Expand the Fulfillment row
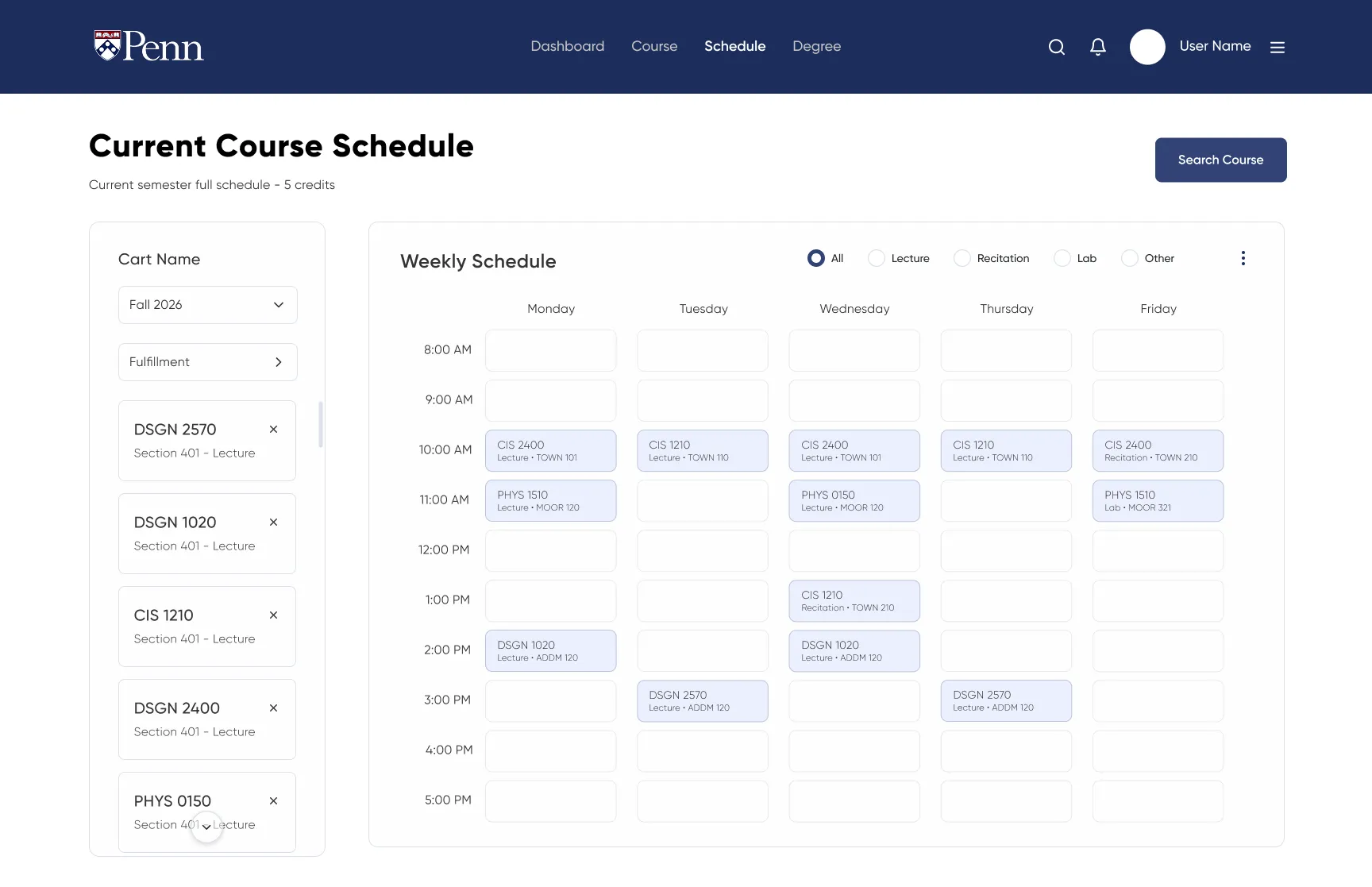Image resolution: width=1372 pixels, height=887 pixels. (208, 362)
